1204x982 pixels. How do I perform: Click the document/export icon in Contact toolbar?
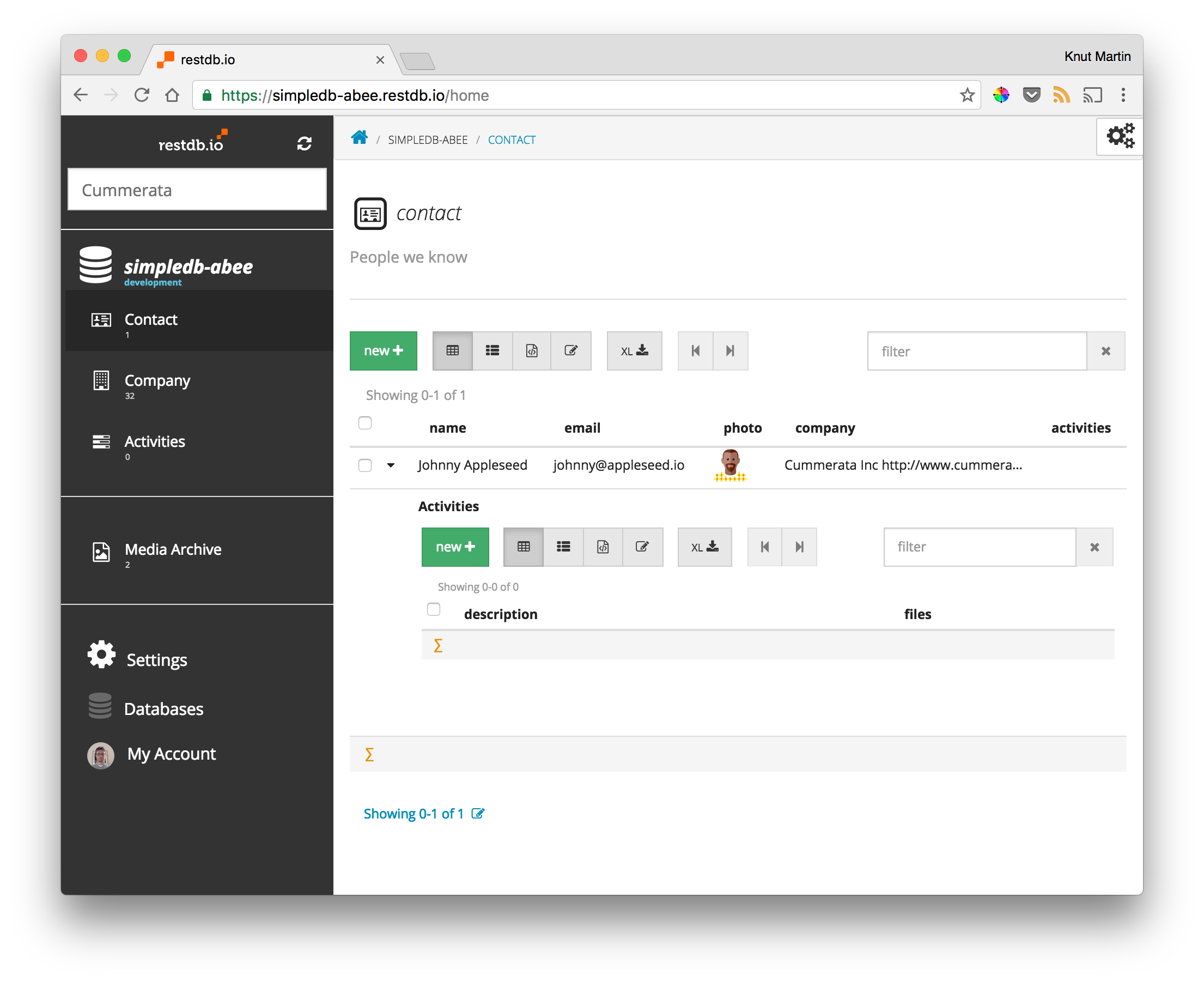tap(530, 350)
